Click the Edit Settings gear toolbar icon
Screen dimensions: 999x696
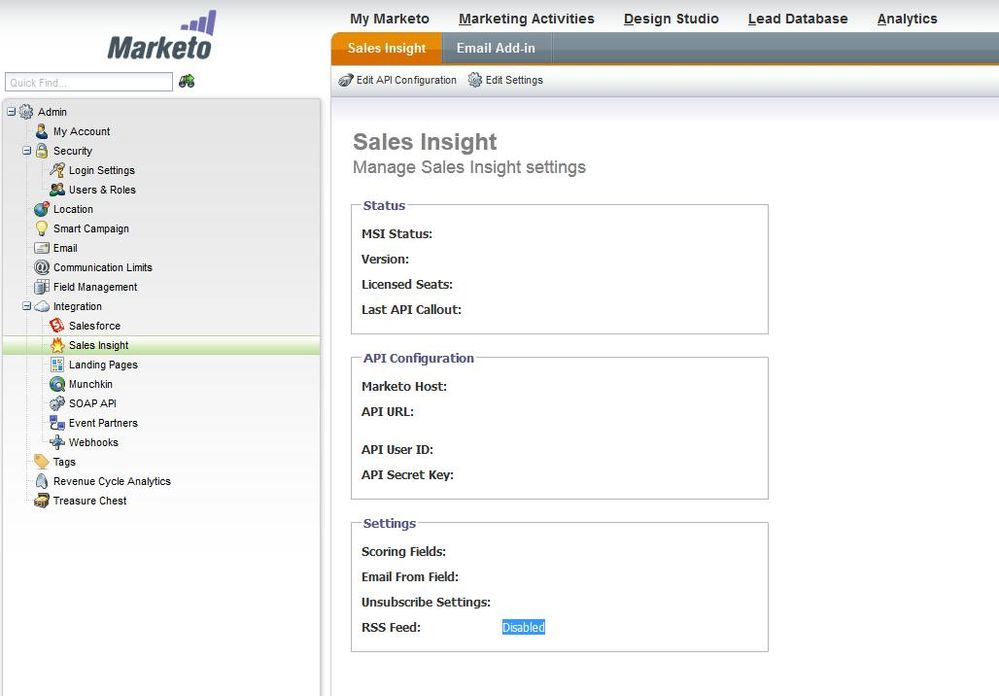point(475,80)
